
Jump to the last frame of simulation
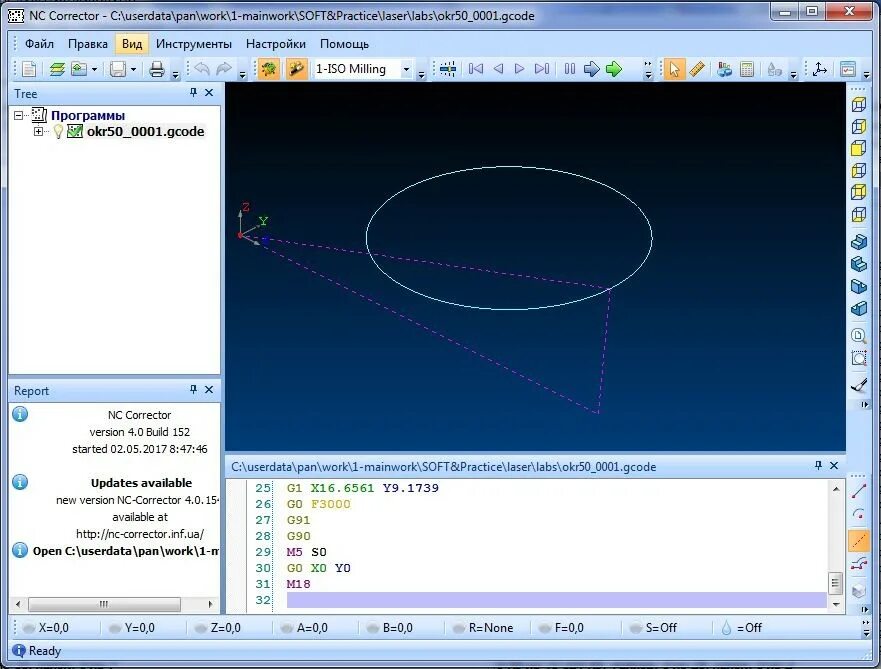click(x=542, y=69)
